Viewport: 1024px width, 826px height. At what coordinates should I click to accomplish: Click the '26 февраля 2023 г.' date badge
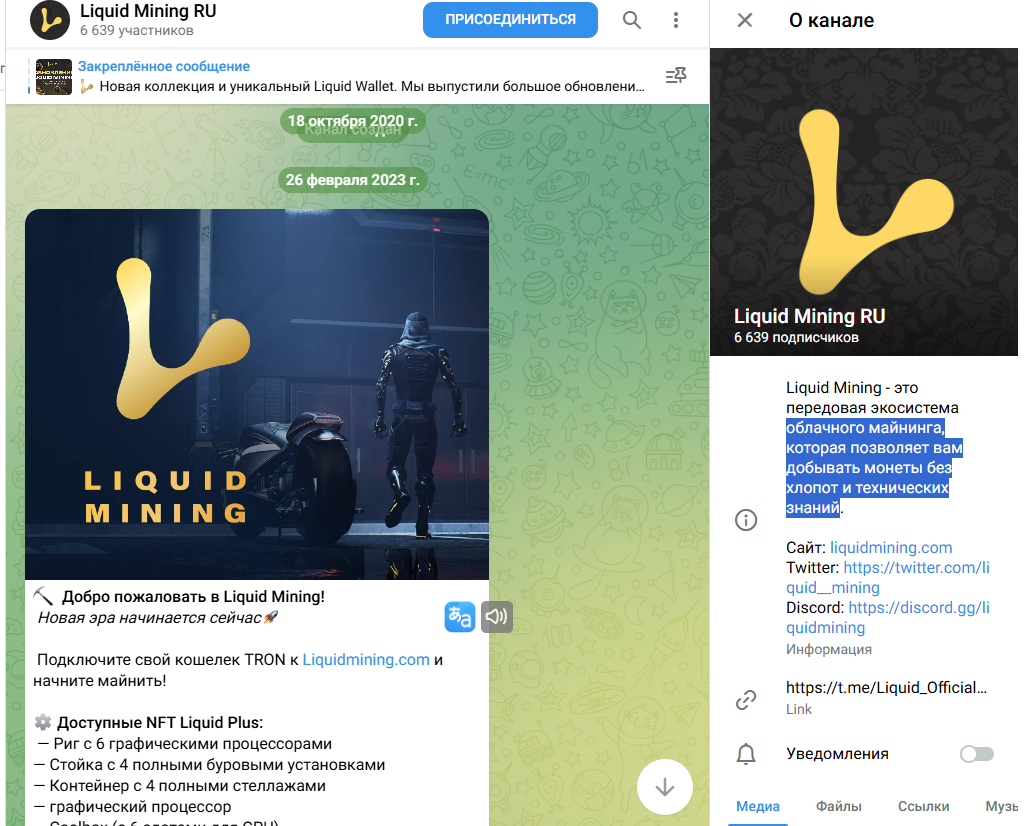pos(353,180)
